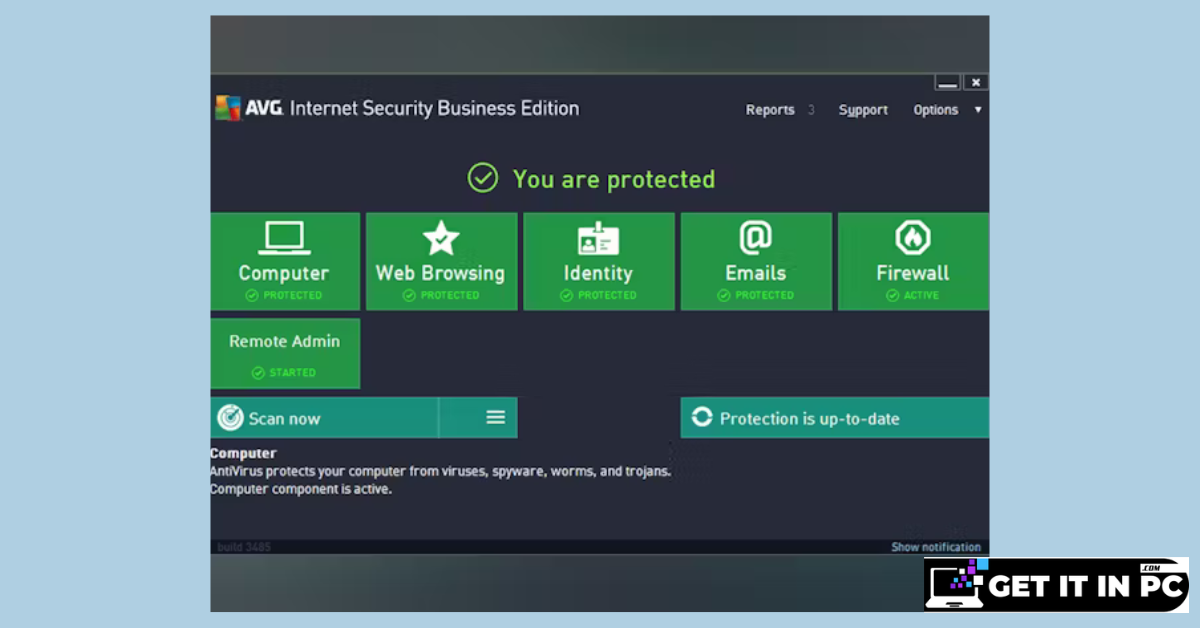
Task: Open the Remote Admin tile
Action: pyautogui.click(x=285, y=353)
